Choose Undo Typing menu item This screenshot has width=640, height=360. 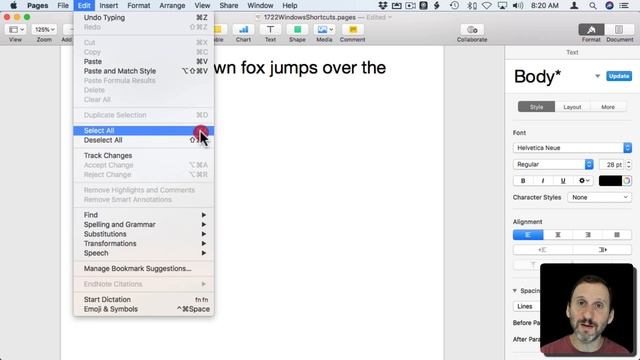(x=144, y=18)
